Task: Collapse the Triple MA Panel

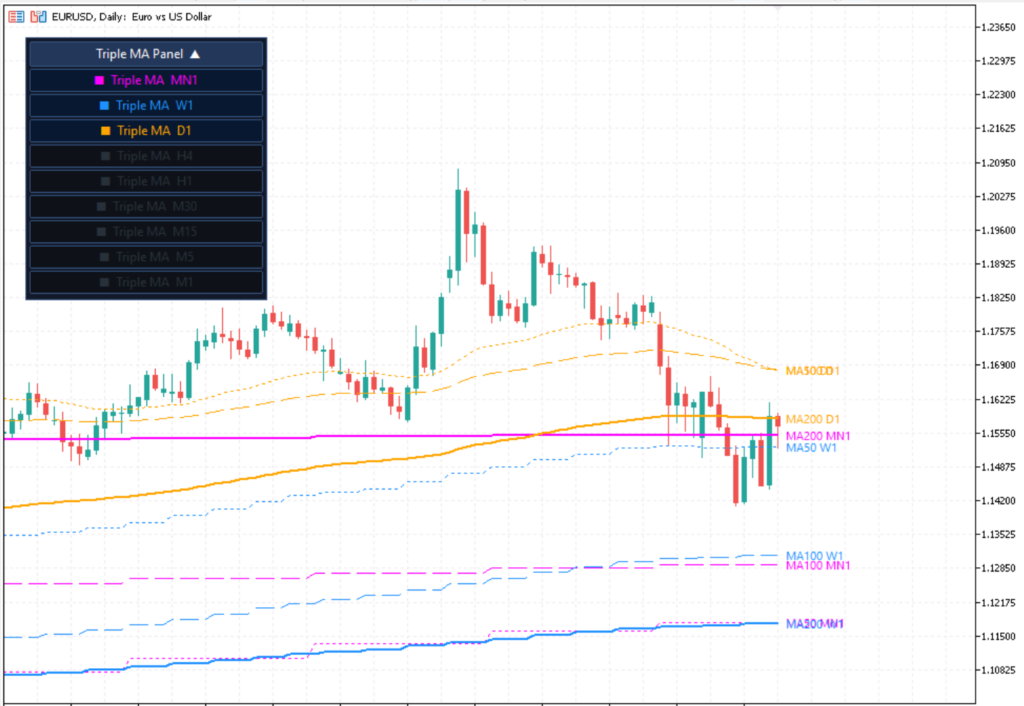Action: point(145,53)
